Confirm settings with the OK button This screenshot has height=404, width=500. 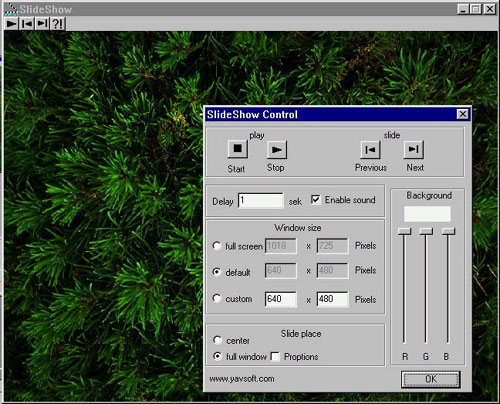[431, 379]
